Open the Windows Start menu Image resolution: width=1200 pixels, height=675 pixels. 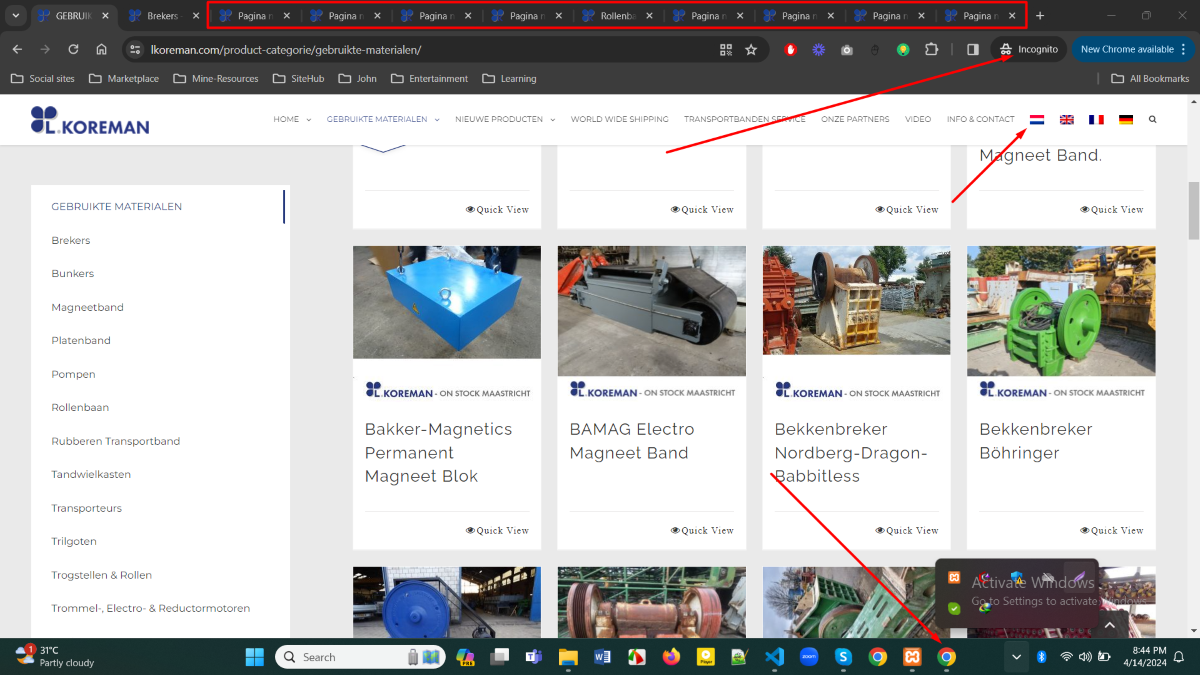tap(254, 657)
